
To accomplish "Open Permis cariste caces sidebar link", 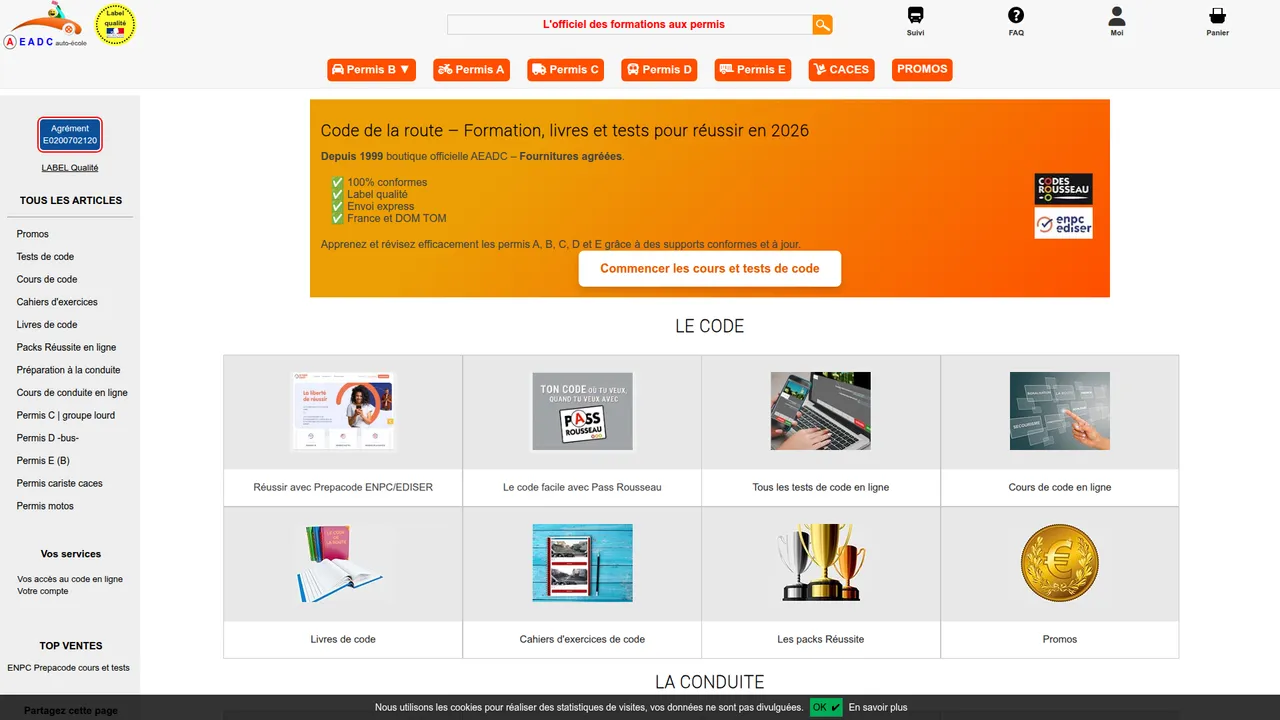I will 60,484.
